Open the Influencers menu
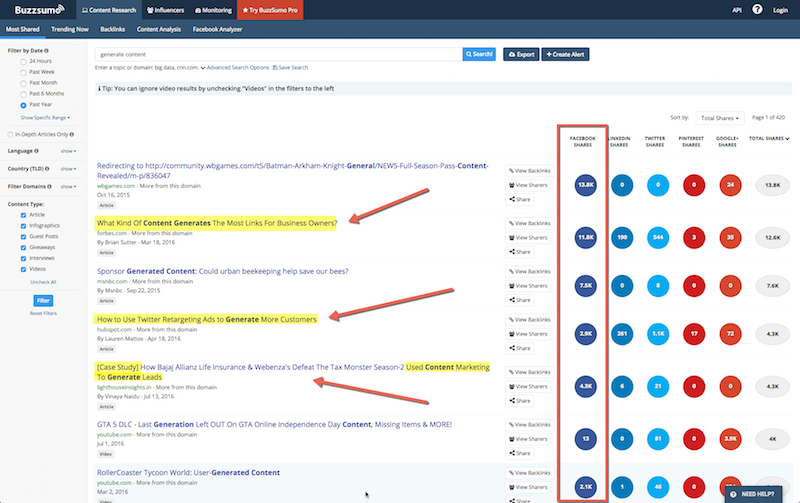 click(x=166, y=10)
